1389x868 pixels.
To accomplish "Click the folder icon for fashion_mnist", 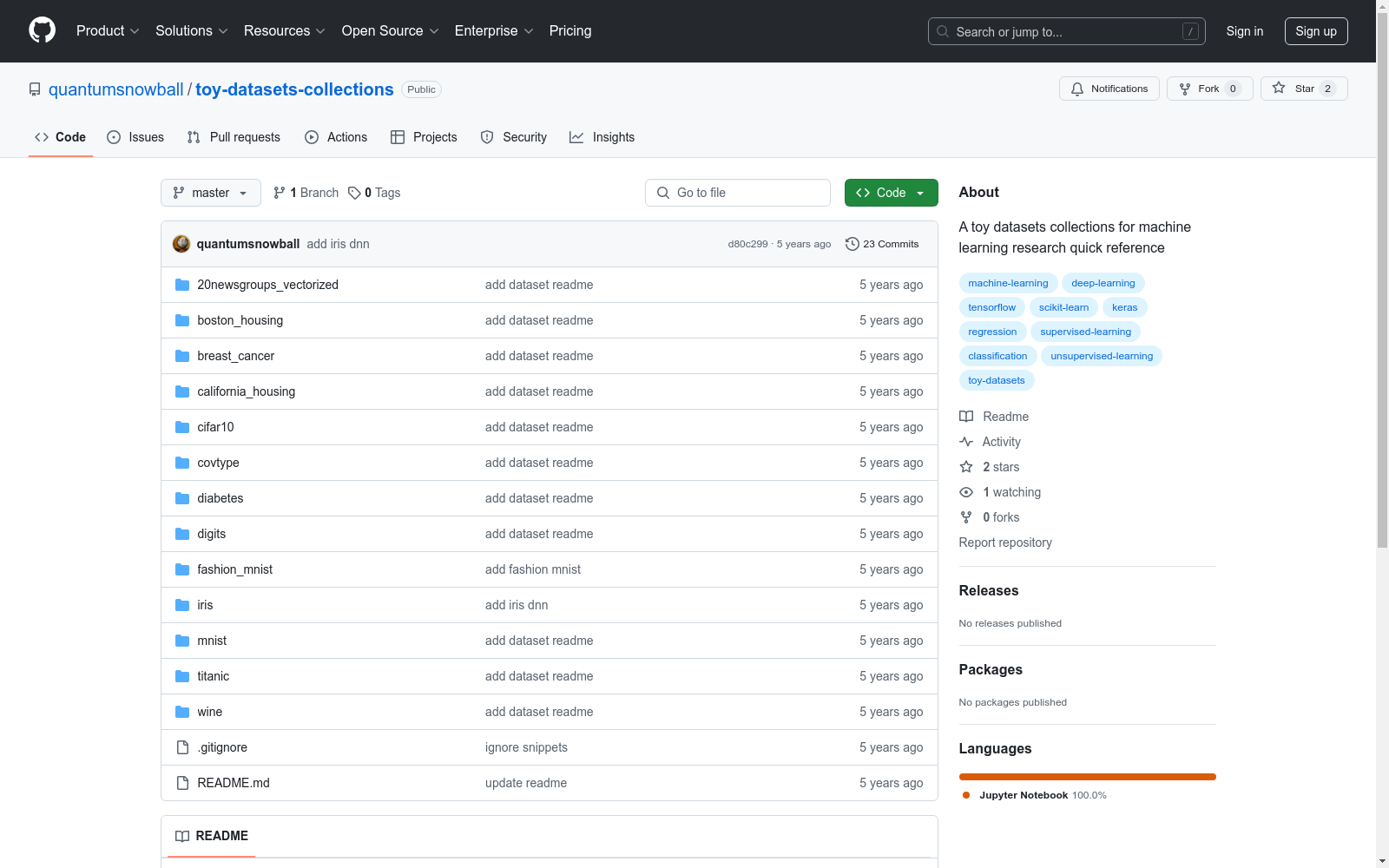I will click(182, 569).
